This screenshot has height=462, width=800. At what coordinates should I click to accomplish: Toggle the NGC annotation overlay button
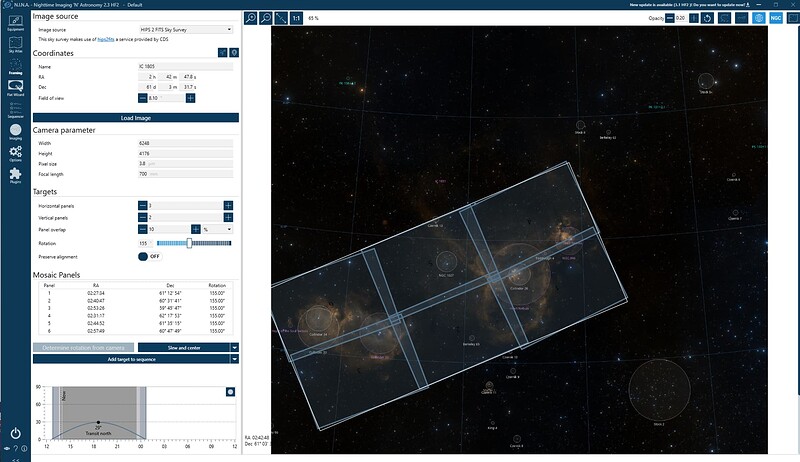point(775,18)
